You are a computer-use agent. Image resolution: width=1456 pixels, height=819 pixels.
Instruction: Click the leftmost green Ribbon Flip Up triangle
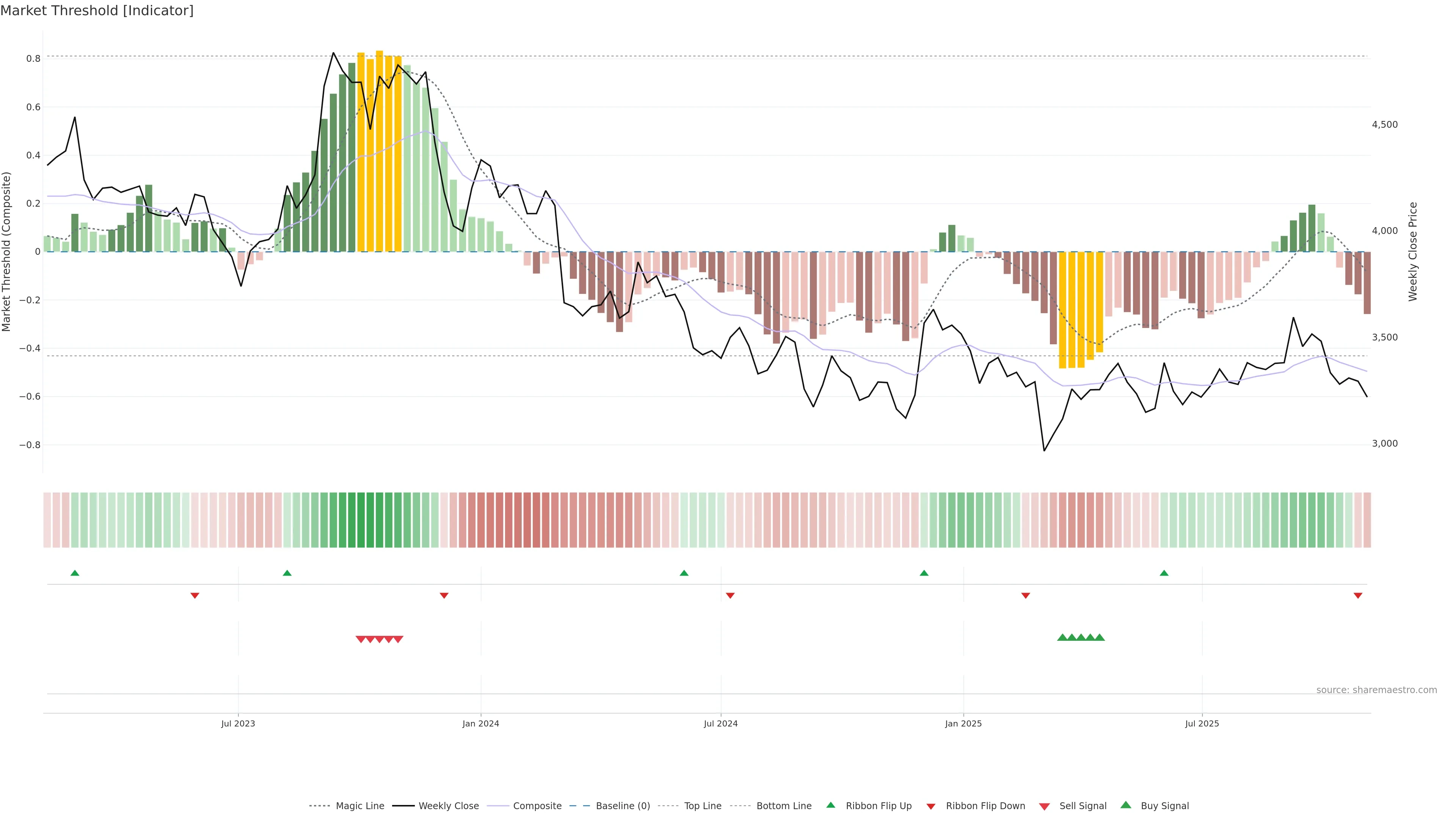75,573
